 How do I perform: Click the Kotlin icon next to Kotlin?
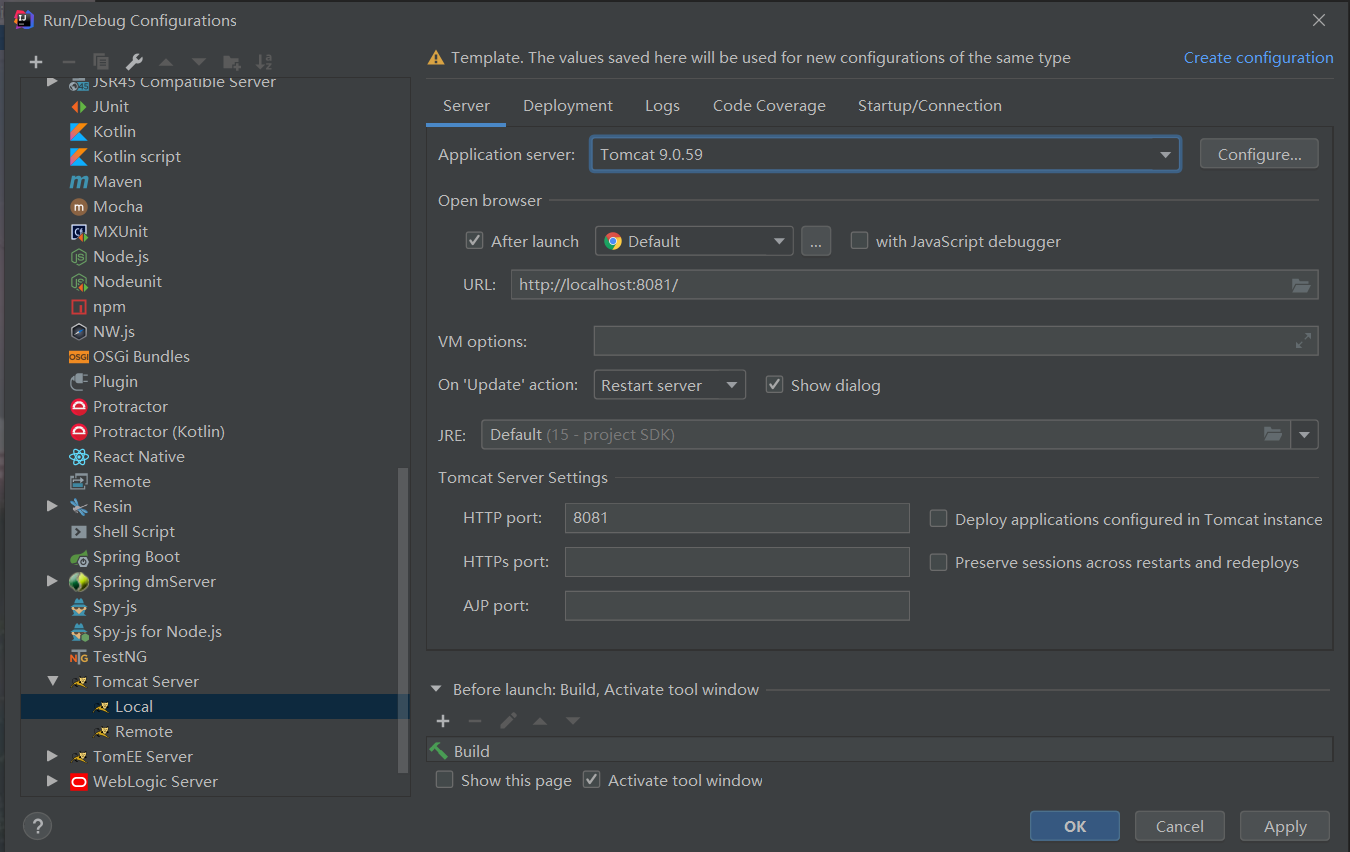79,131
